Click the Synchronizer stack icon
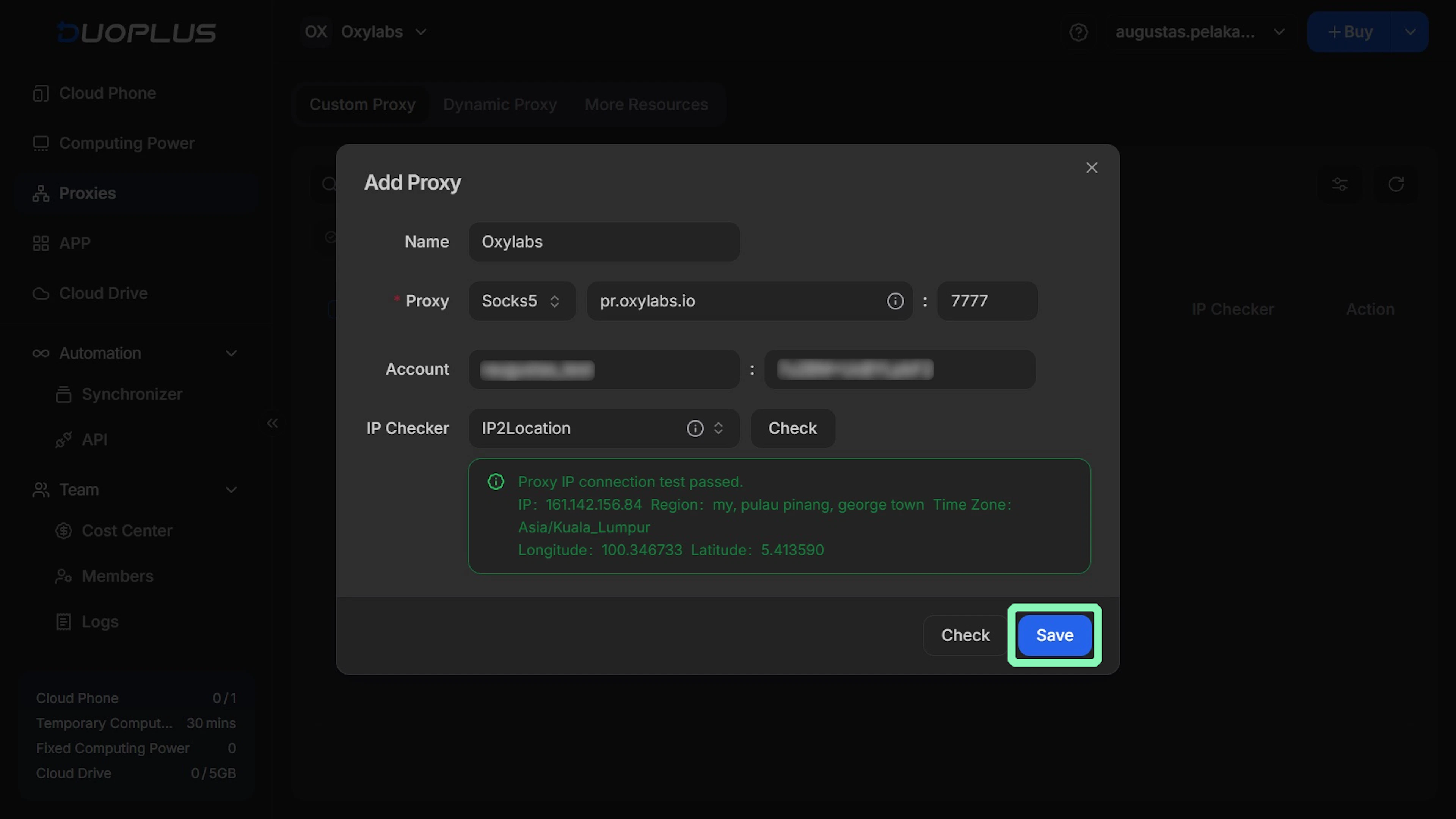Viewport: 1456px width, 819px height. point(64,394)
